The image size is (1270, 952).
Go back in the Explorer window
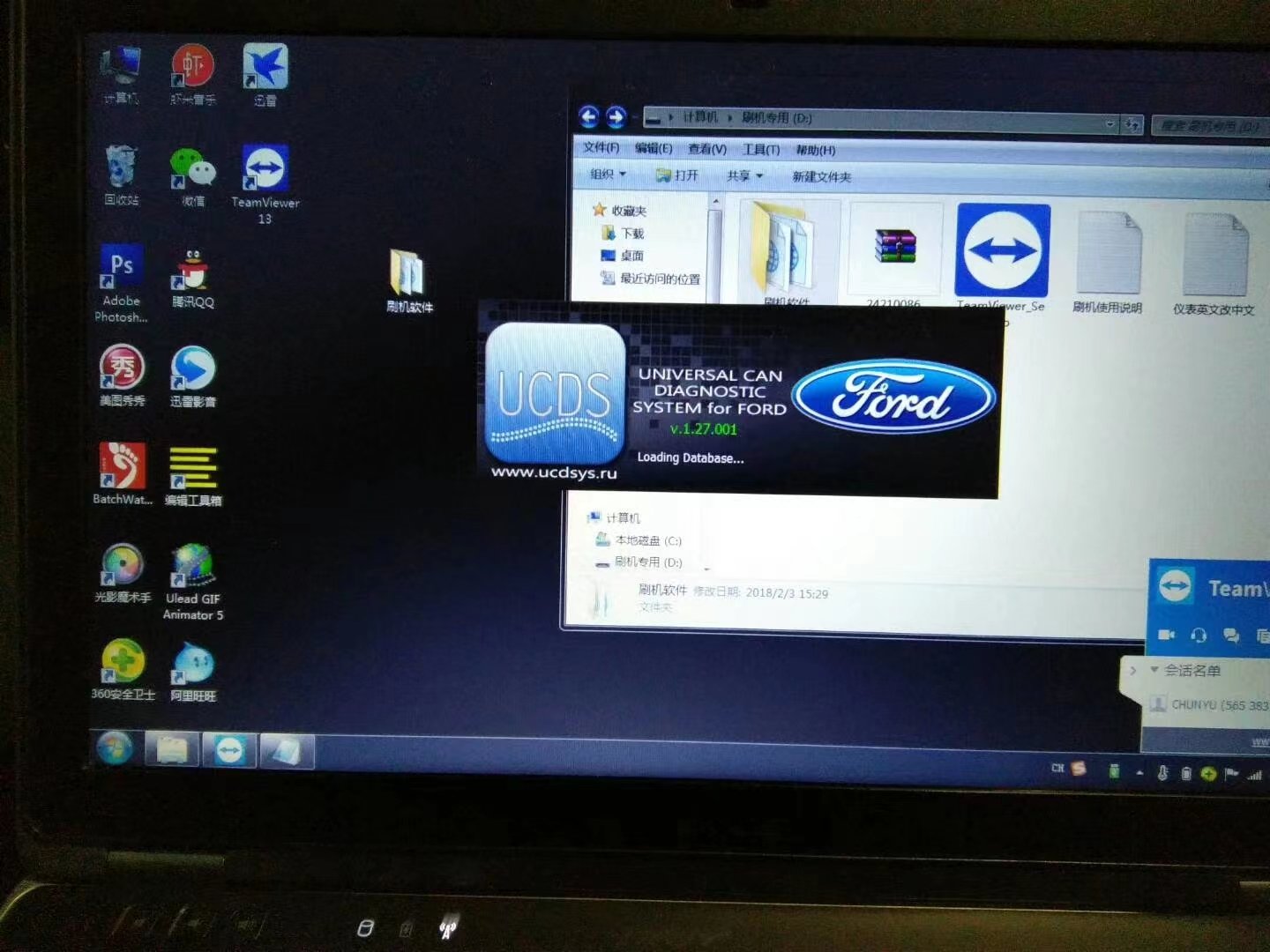(x=589, y=115)
